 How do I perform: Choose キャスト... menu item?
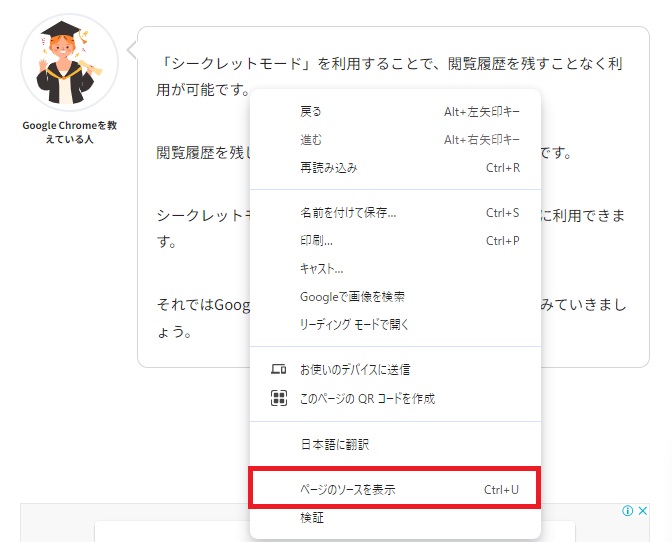(x=395, y=269)
